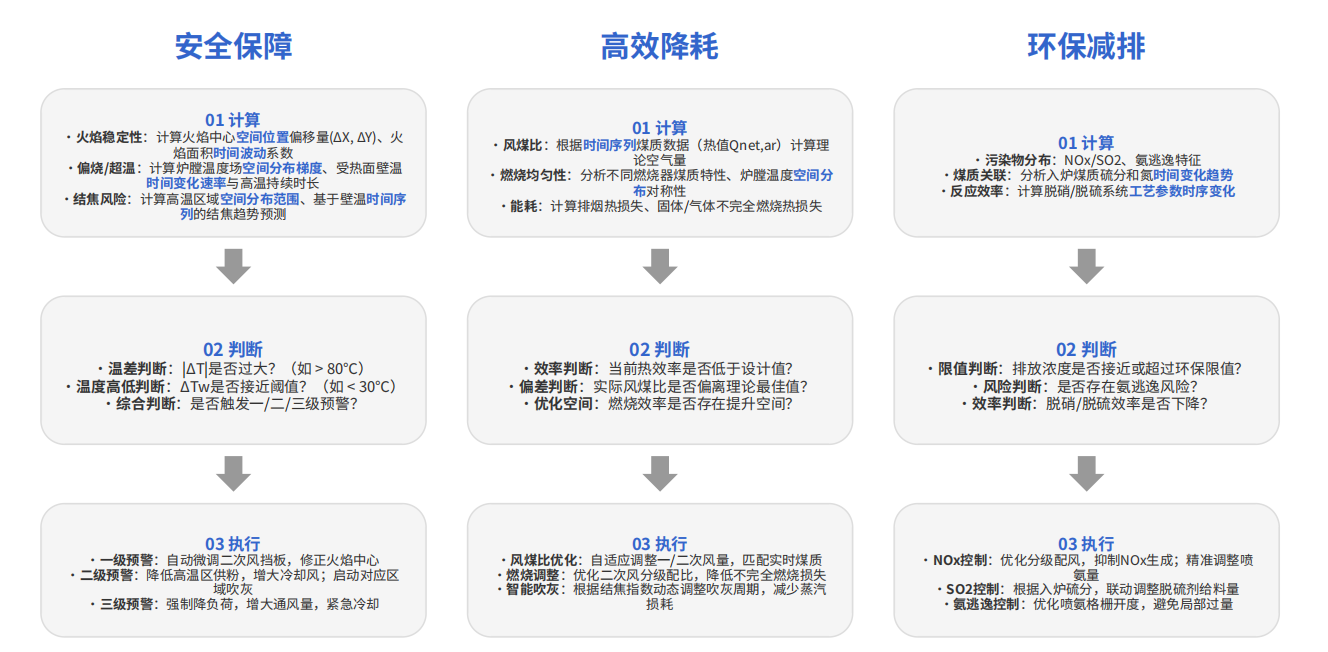Click the 高效降耗 column heading

tap(660, 46)
